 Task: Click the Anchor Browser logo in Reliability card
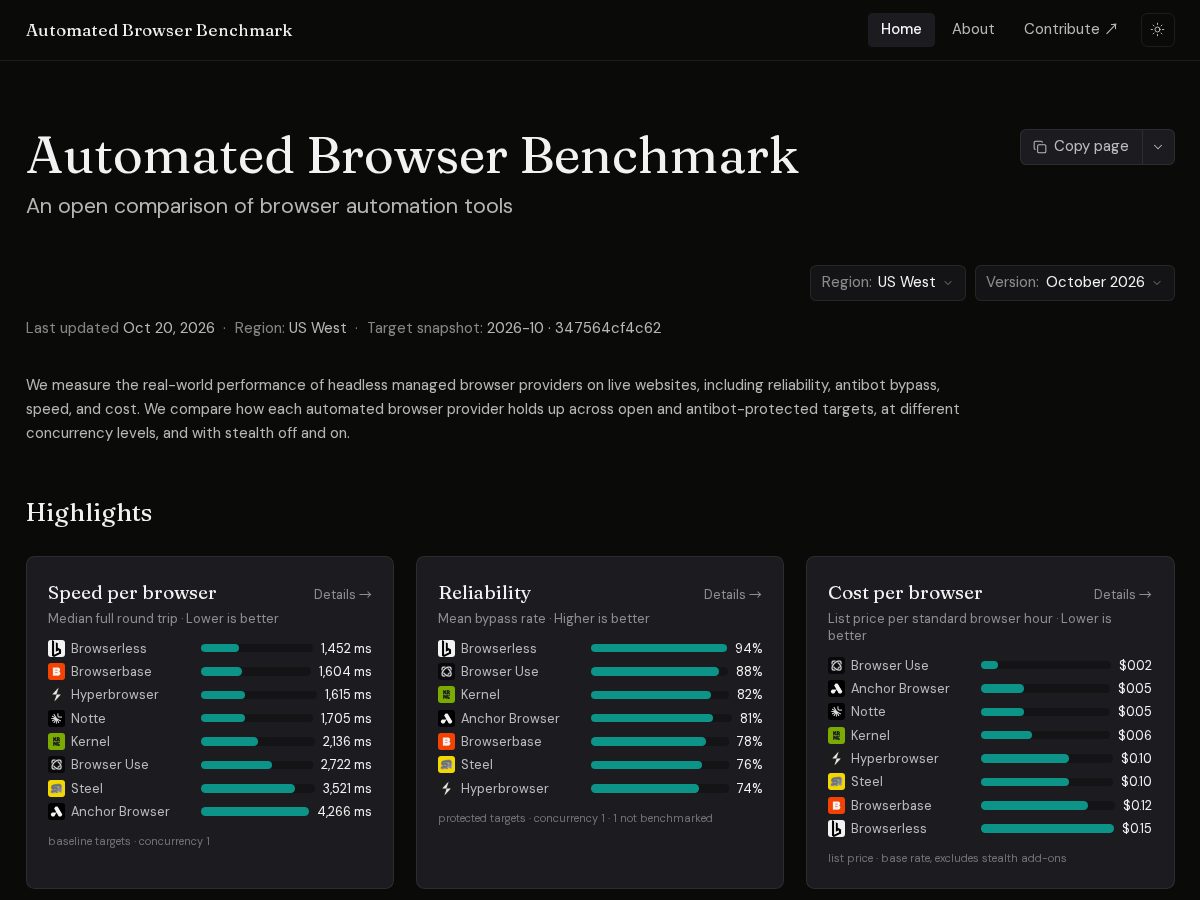(447, 718)
